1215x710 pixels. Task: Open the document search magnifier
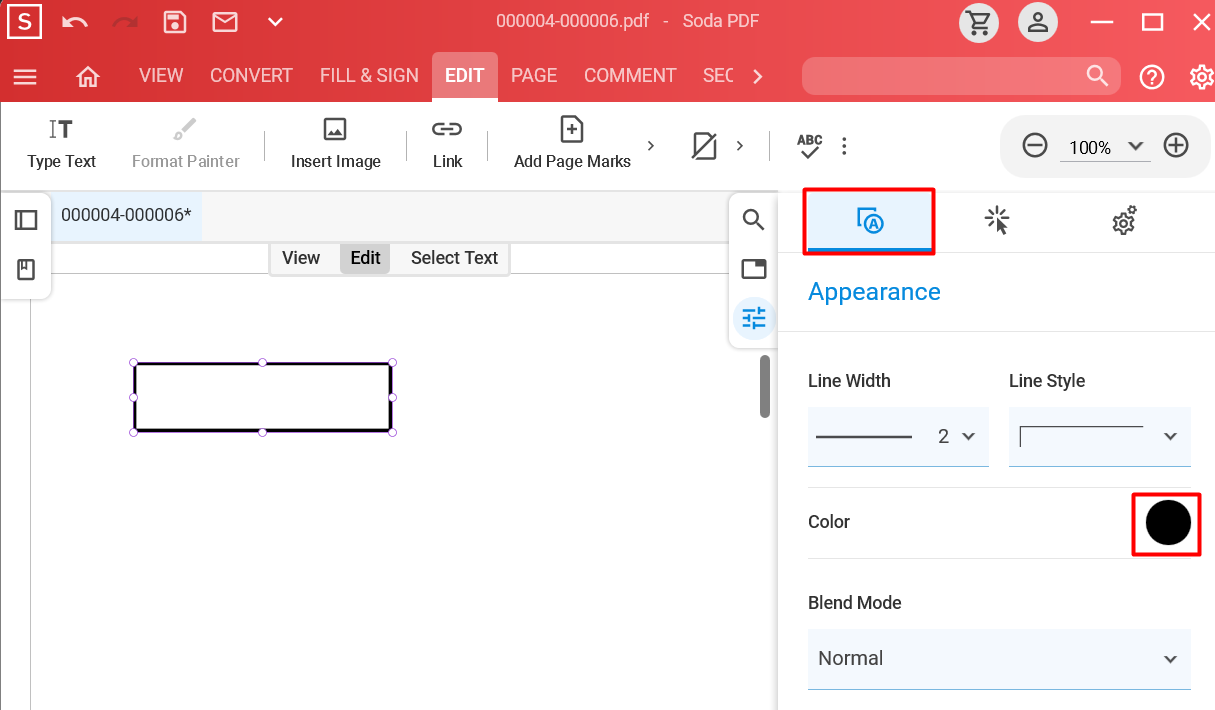tap(754, 220)
